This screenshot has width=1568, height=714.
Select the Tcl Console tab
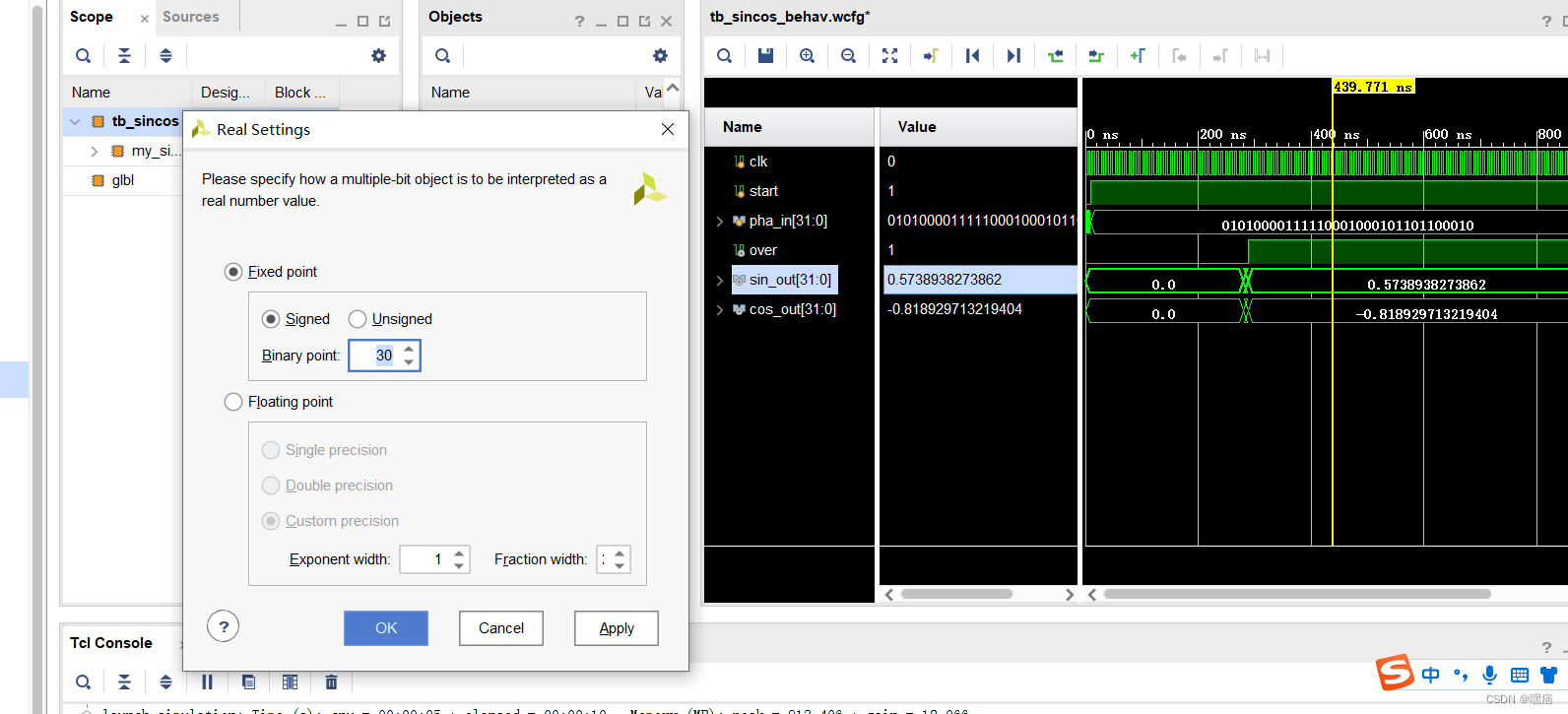click(x=111, y=643)
